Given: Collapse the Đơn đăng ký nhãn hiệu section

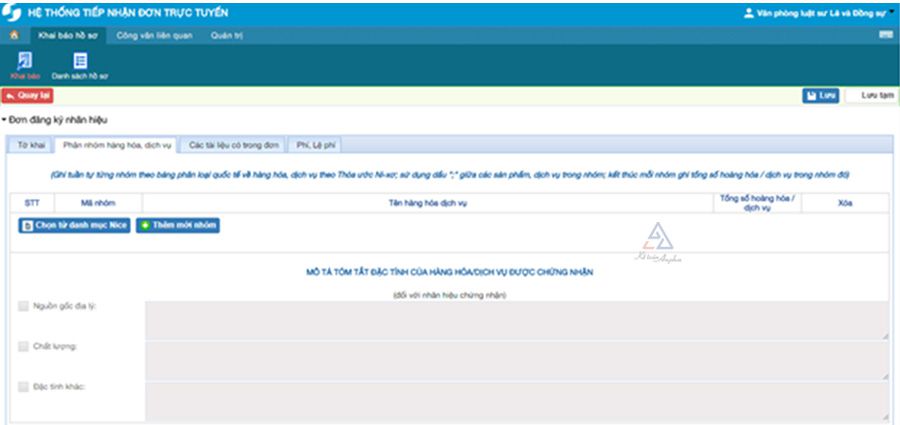Looking at the screenshot, I should click(4, 120).
